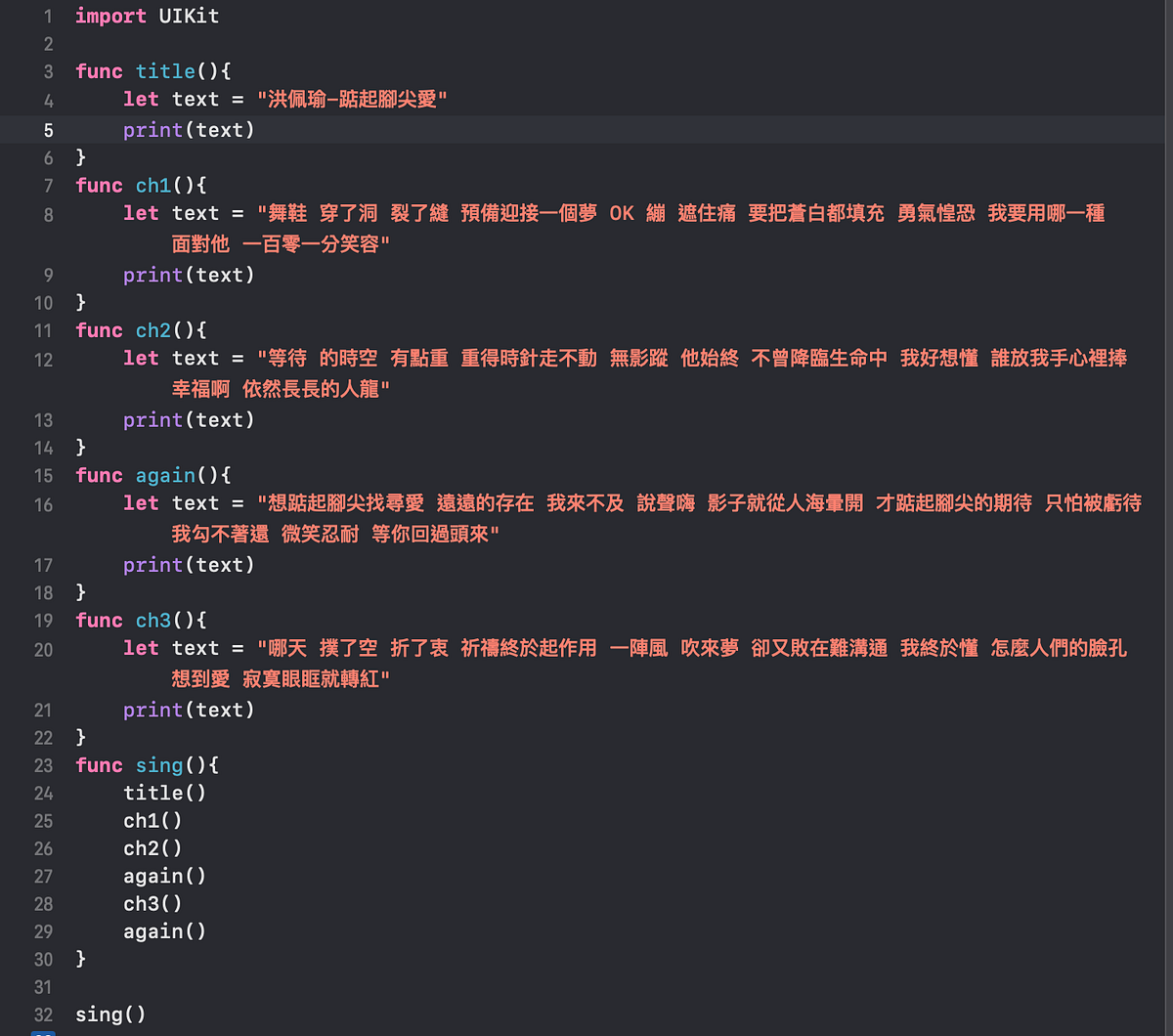This screenshot has width=1173, height=1036.
Task: Click the sing function name on line 23
Action: tap(159, 765)
